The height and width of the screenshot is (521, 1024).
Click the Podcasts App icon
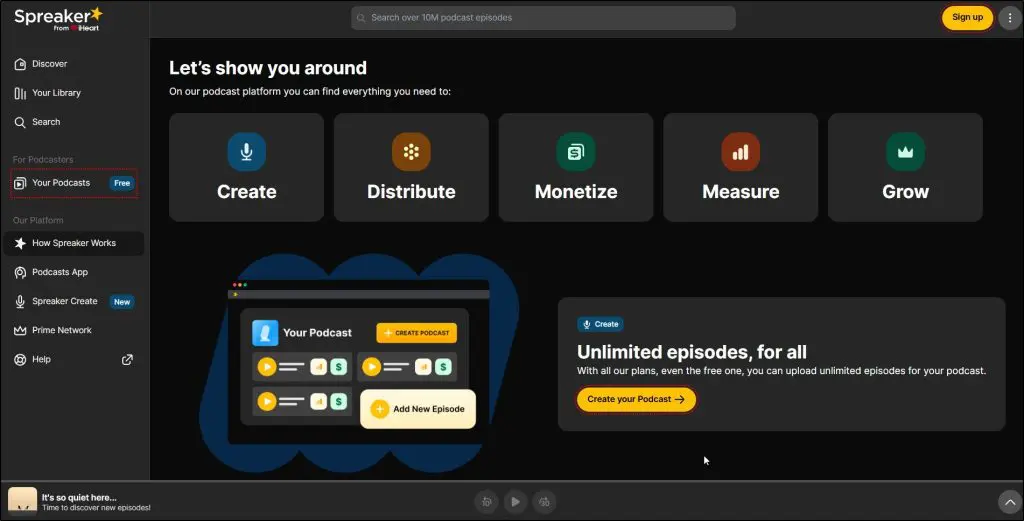click(x=20, y=272)
